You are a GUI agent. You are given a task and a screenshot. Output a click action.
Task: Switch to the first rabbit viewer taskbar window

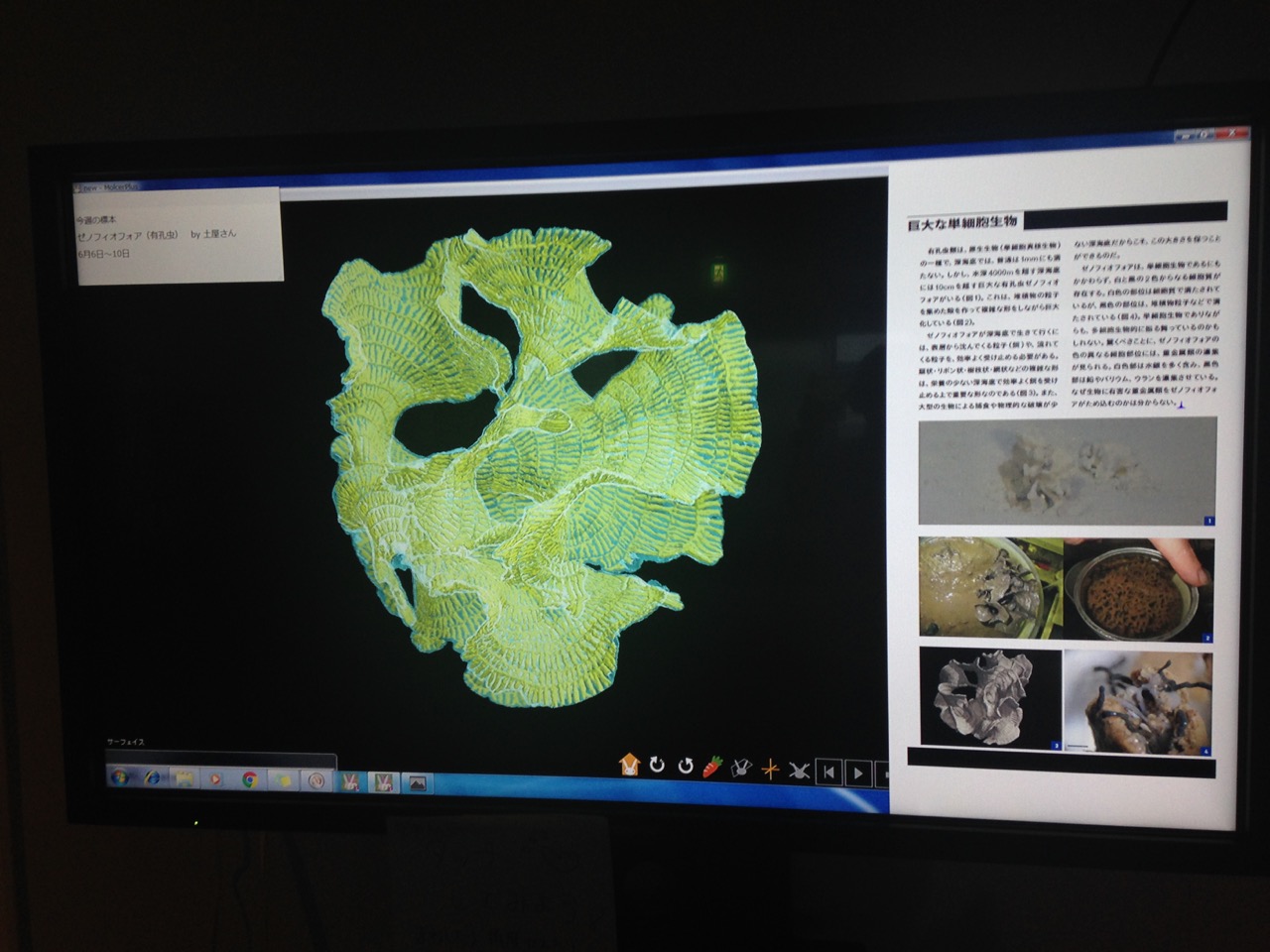(x=350, y=782)
